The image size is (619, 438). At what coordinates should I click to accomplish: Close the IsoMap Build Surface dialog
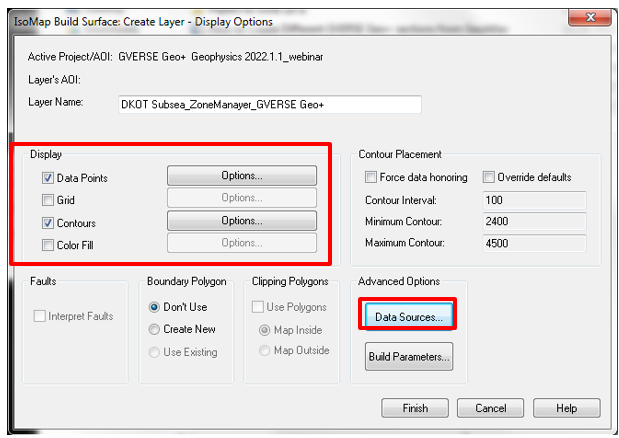click(x=590, y=17)
